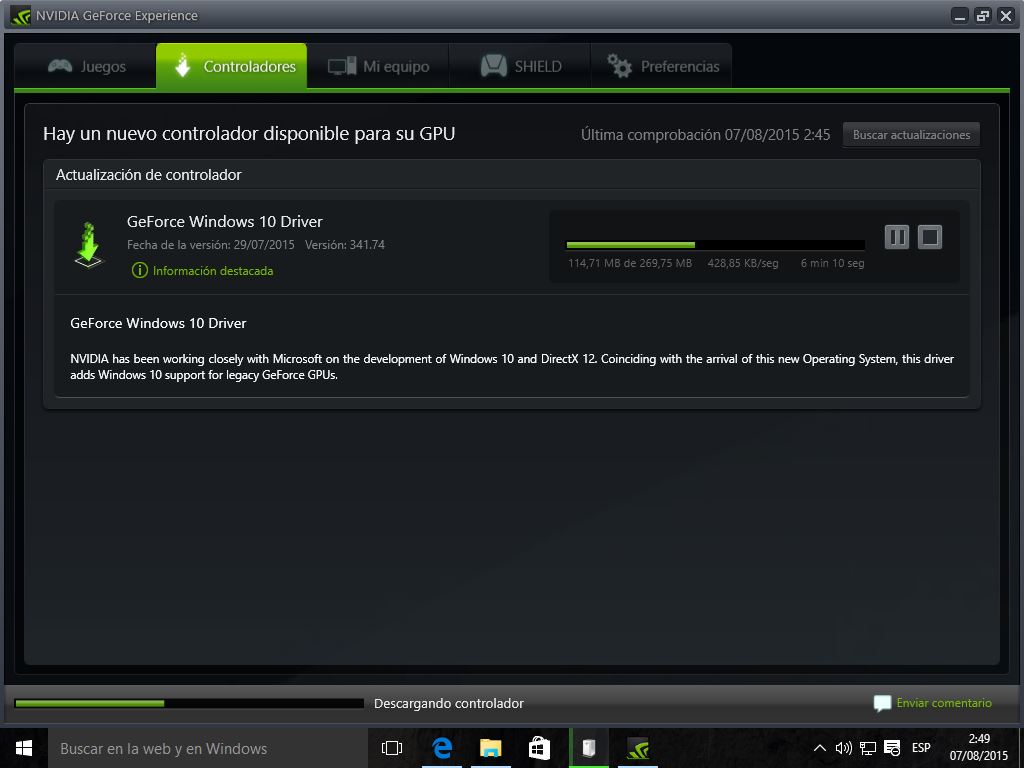The width and height of the screenshot is (1024, 768).
Task: Click 'Versión: 341.74' text
Action: pos(345,245)
